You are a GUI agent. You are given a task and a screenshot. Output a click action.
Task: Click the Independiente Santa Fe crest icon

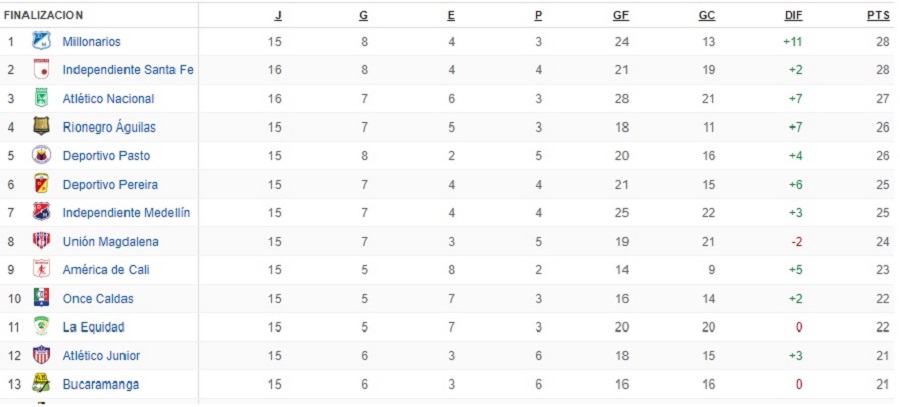[41, 70]
